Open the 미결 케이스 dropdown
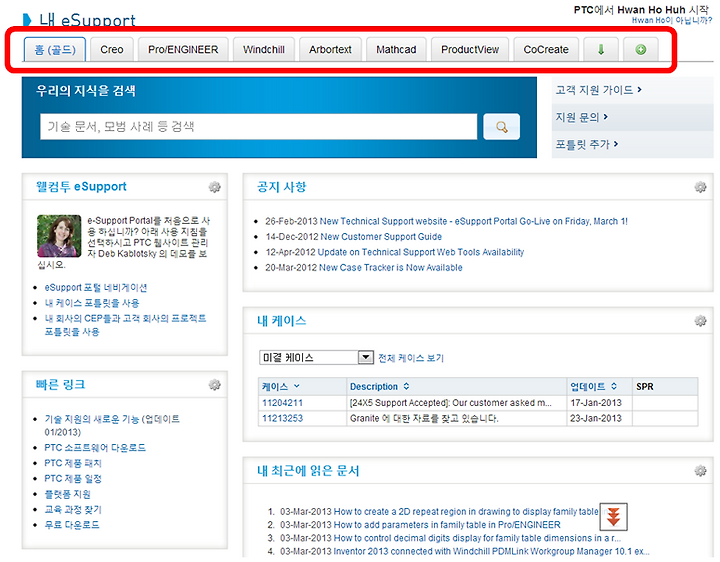The height and width of the screenshot is (562, 720). pos(316,357)
